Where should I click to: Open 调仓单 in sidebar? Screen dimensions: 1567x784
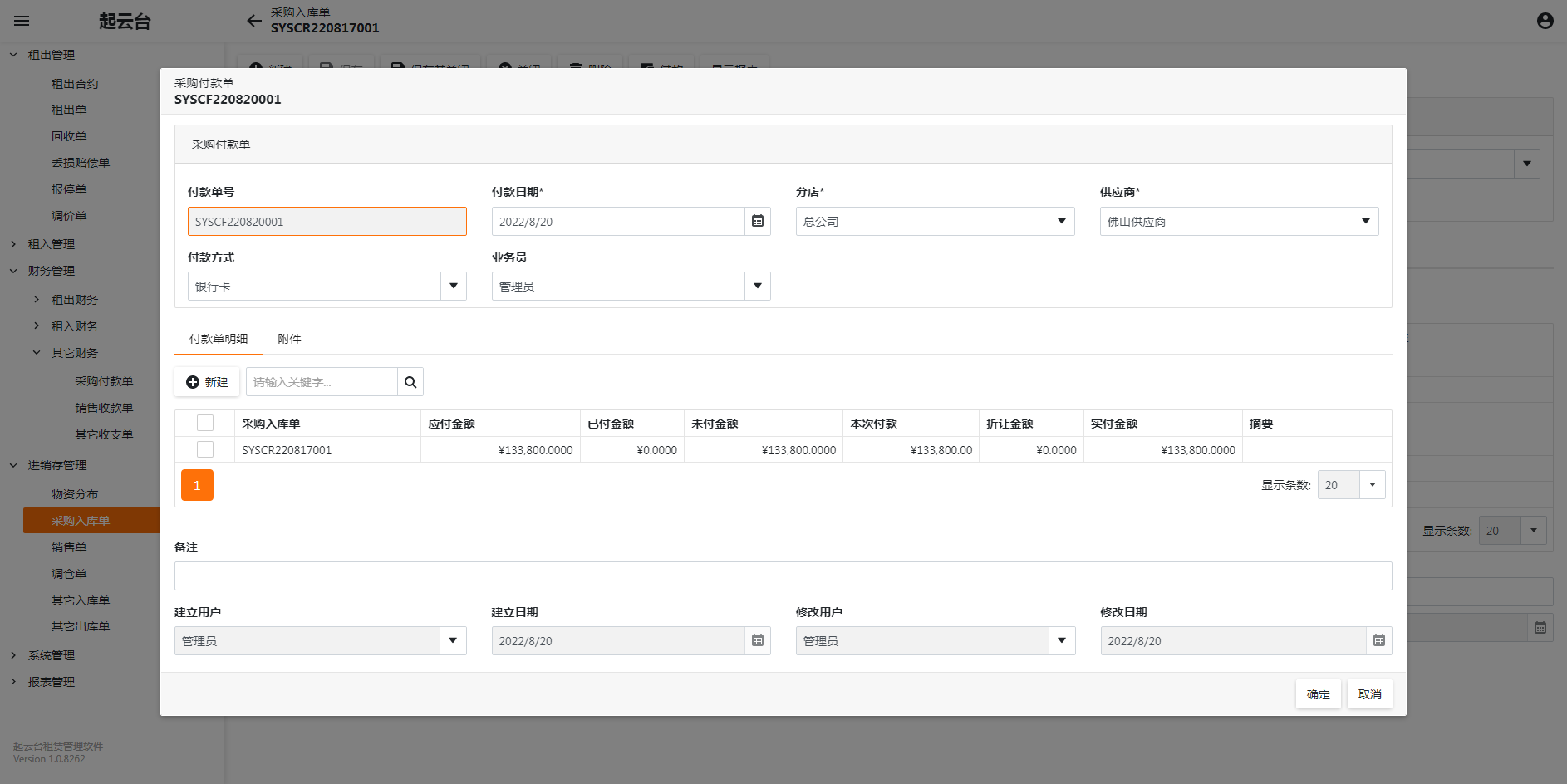(x=69, y=574)
